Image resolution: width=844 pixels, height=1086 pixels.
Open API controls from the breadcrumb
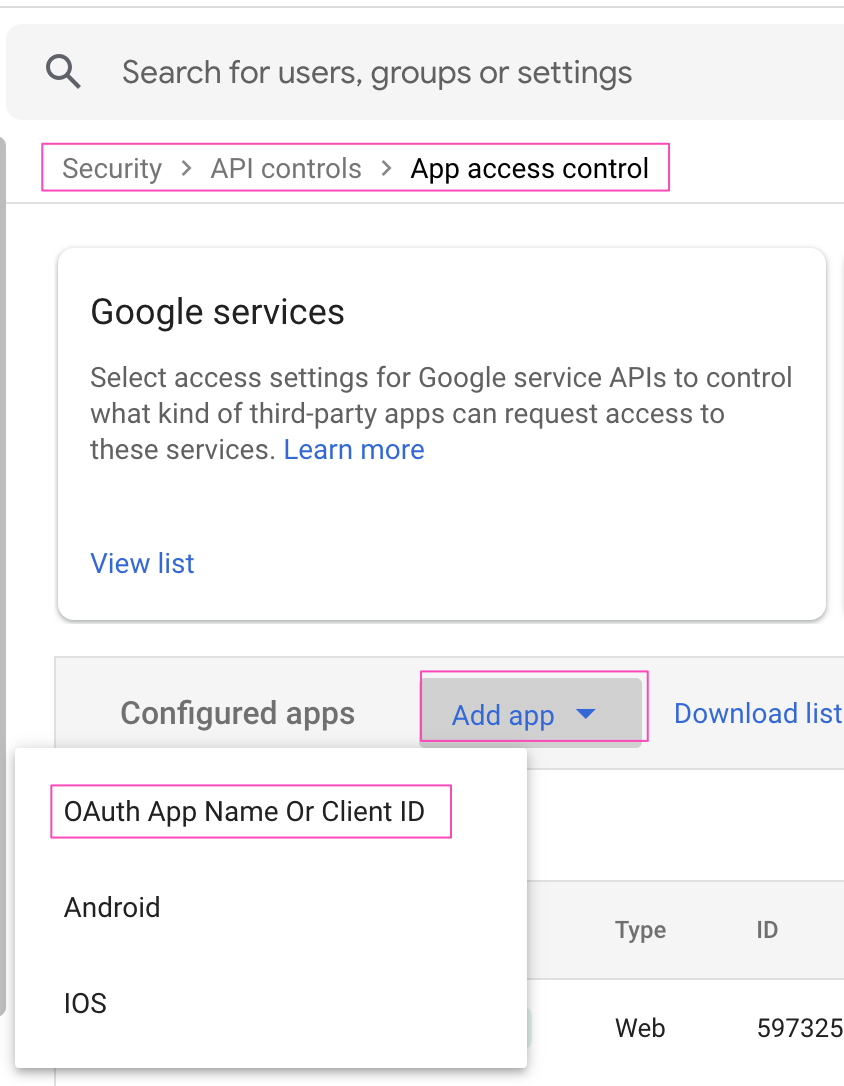click(x=285, y=168)
